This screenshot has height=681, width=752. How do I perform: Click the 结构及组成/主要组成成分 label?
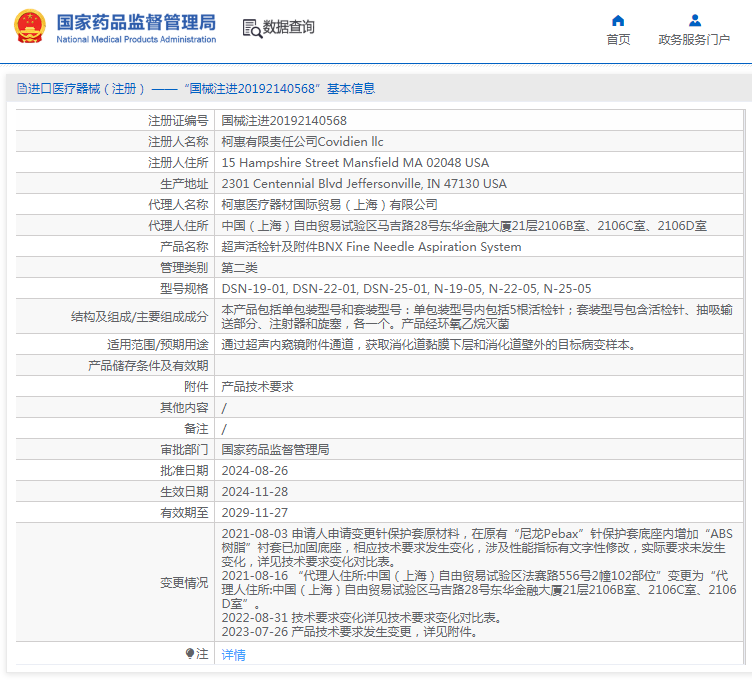click(140, 317)
